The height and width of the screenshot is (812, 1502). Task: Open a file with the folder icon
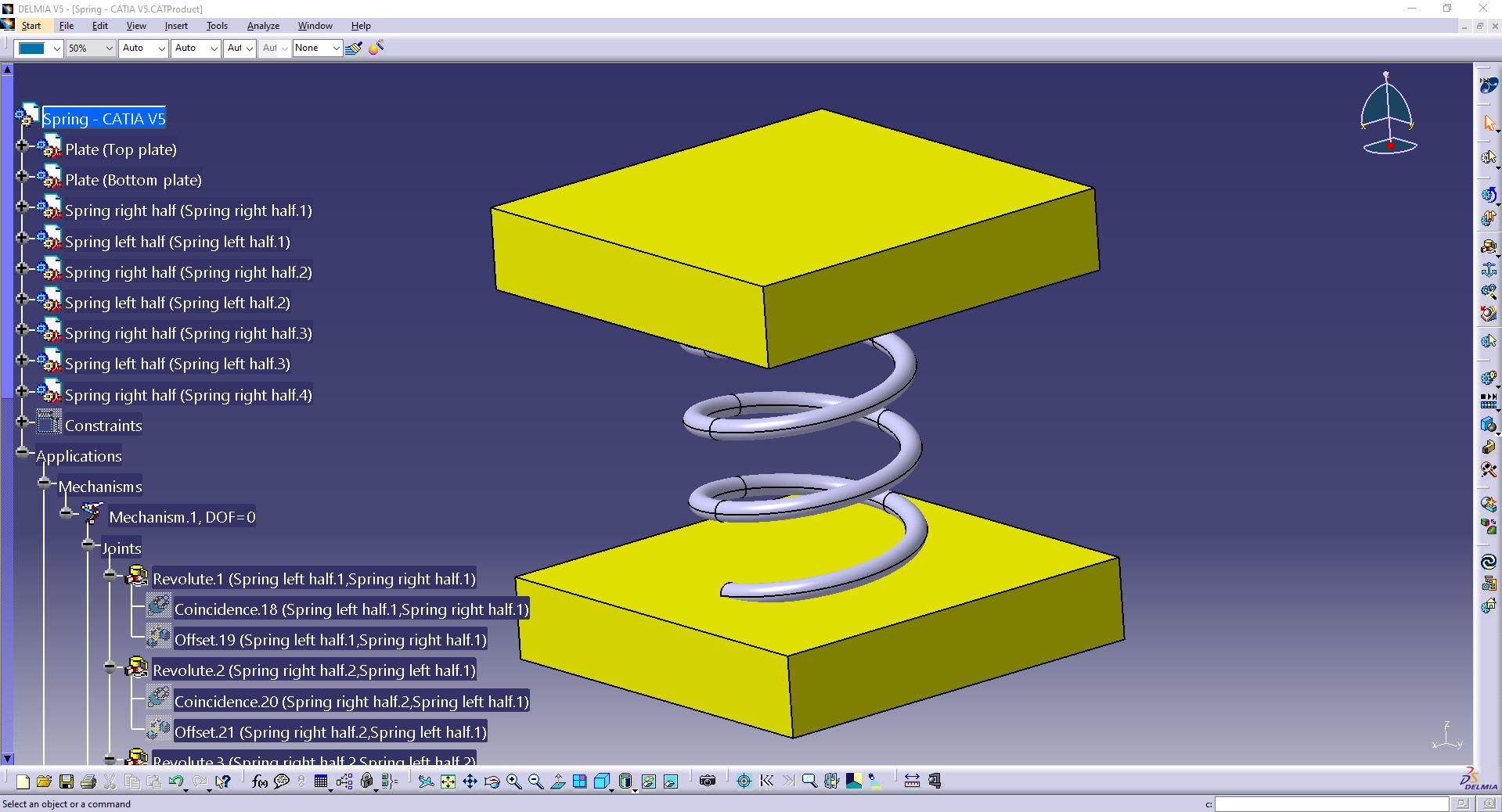(x=44, y=781)
